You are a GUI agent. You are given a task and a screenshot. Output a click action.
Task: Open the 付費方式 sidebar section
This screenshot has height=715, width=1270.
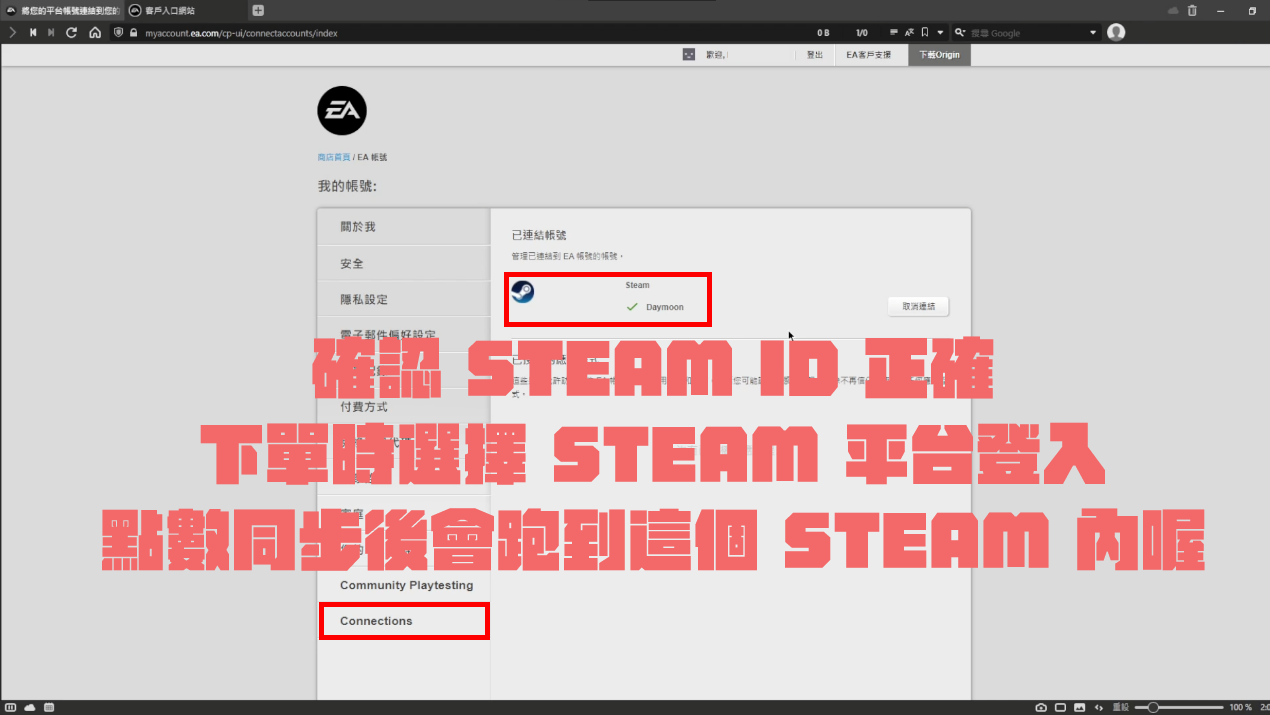[x=404, y=407]
